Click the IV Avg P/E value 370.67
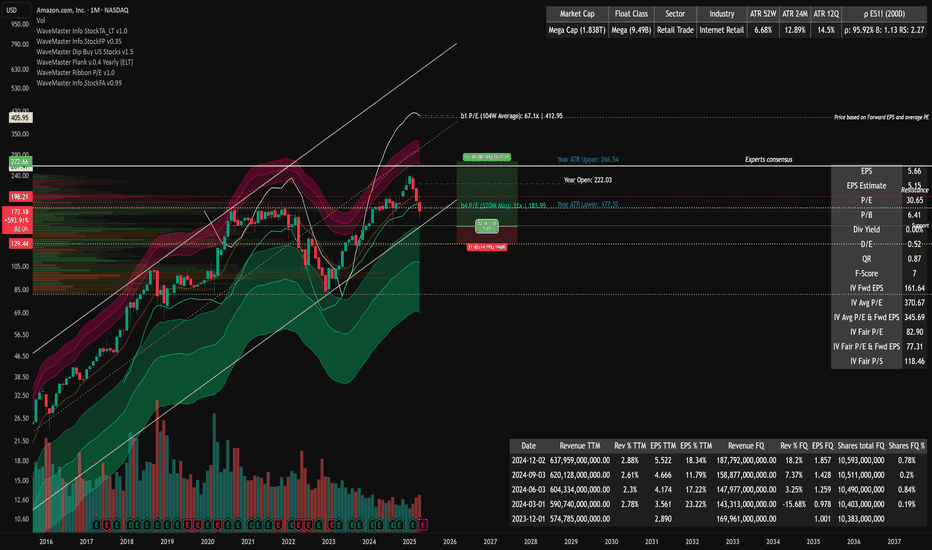Viewport: 932px width, 550px height. pyautogui.click(x=915, y=303)
